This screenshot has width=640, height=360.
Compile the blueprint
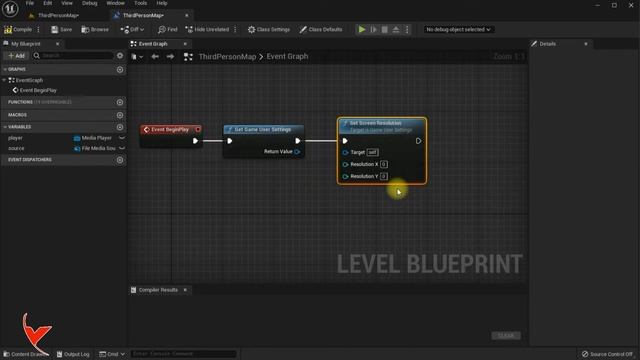point(18,29)
